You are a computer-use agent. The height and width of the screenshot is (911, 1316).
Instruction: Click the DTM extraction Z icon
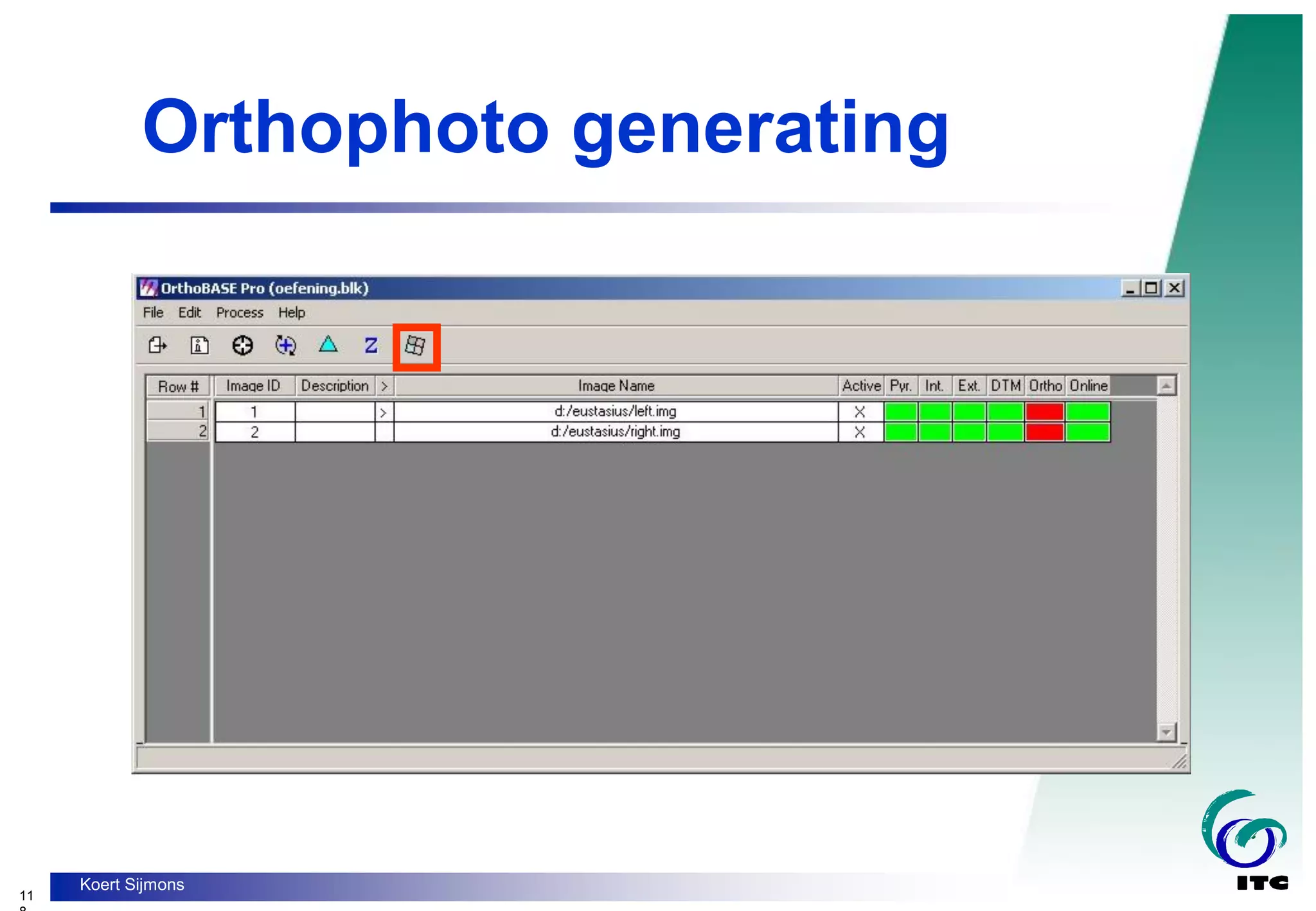[x=371, y=346]
